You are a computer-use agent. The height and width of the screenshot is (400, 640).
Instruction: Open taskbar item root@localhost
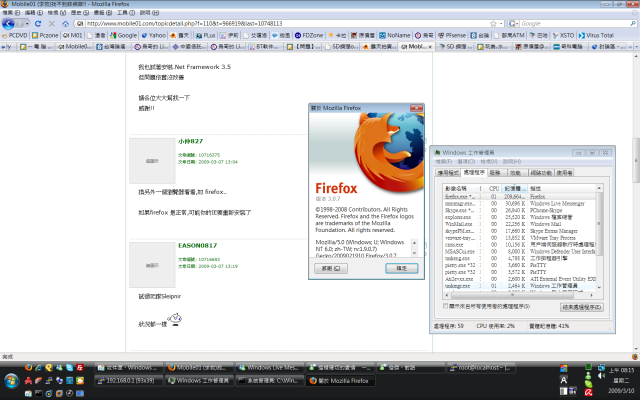point(482,368)
